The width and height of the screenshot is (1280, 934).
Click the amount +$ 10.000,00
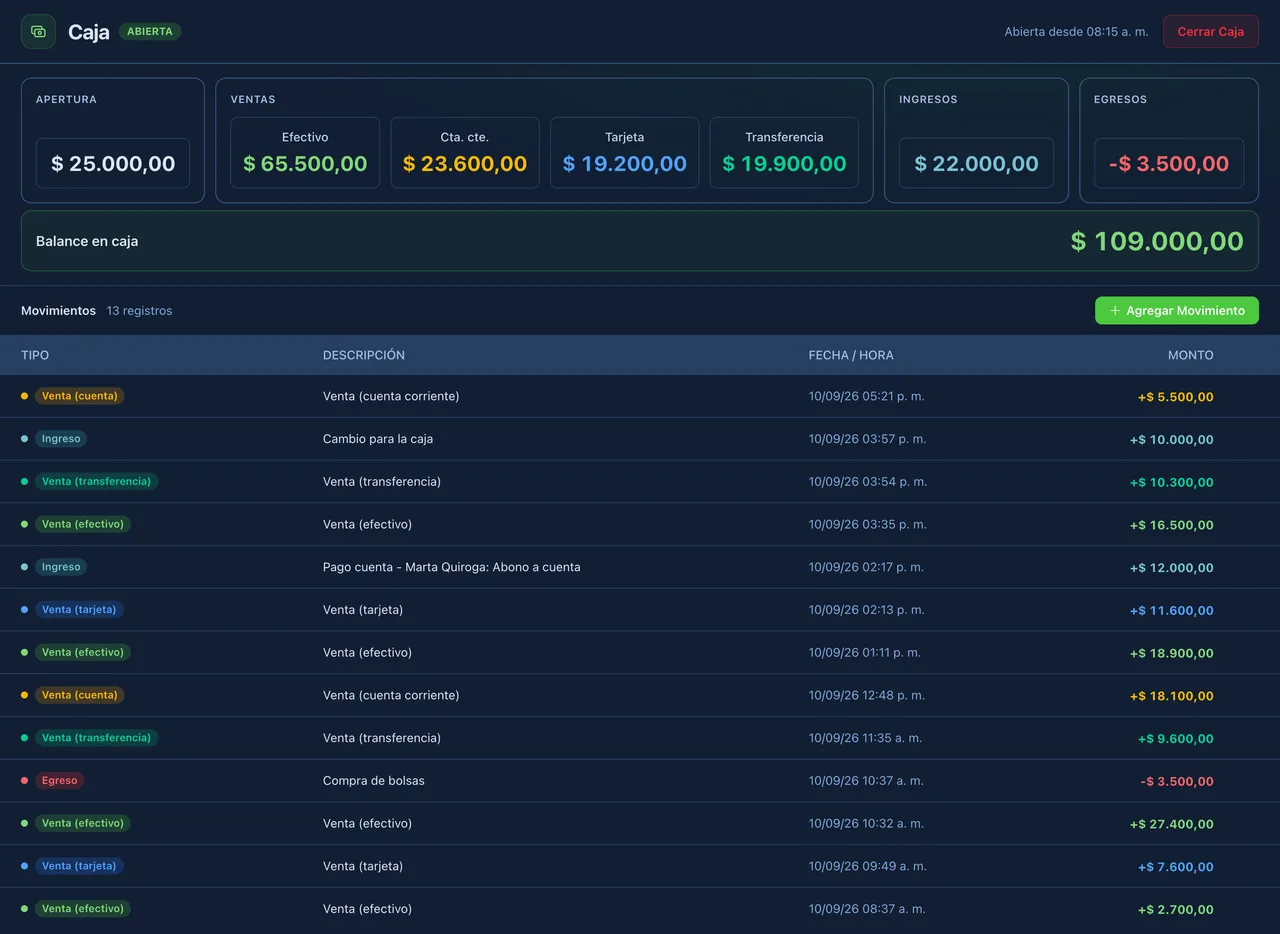[1172, 439]
